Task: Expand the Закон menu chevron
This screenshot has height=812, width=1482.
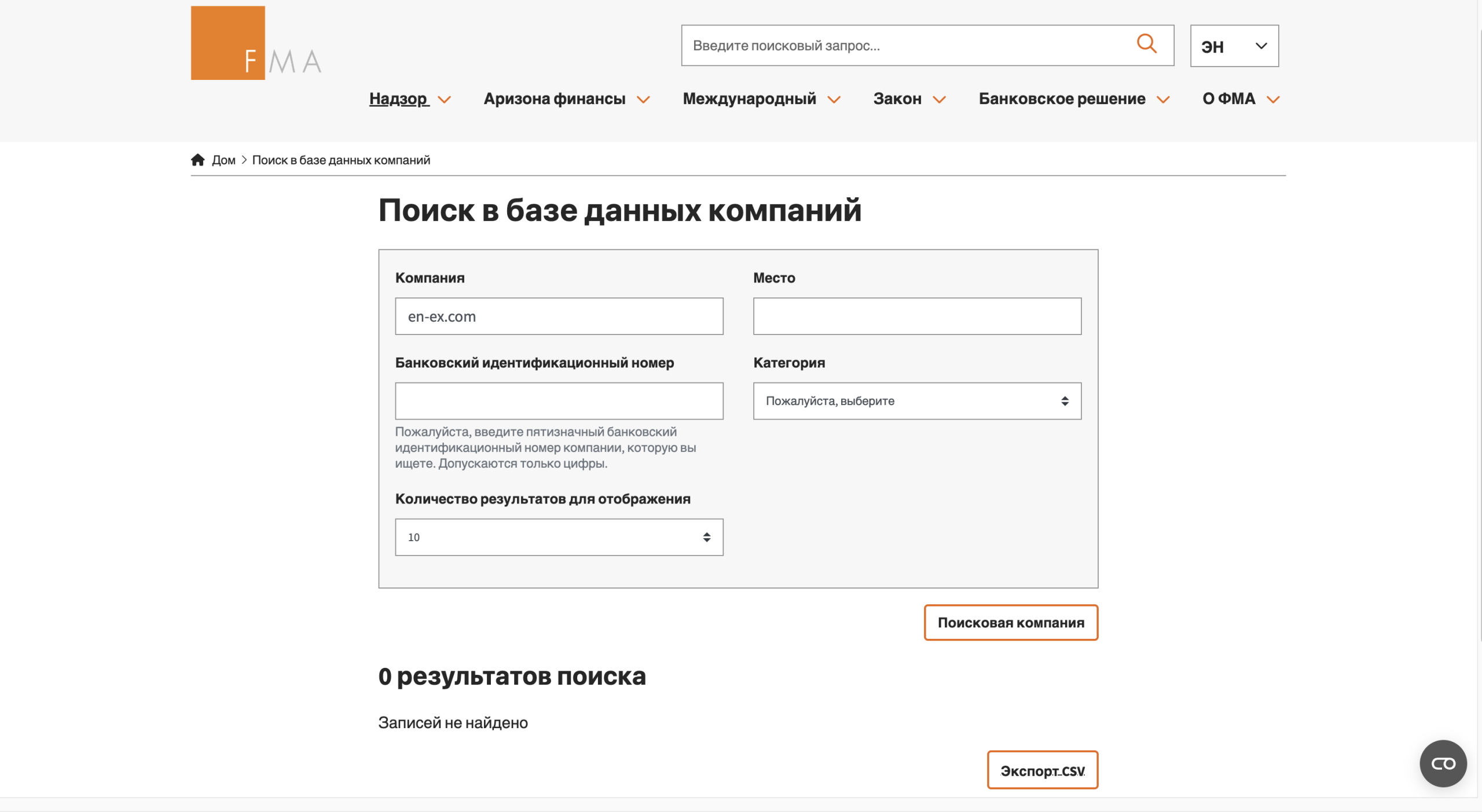Action: point(939,100)
